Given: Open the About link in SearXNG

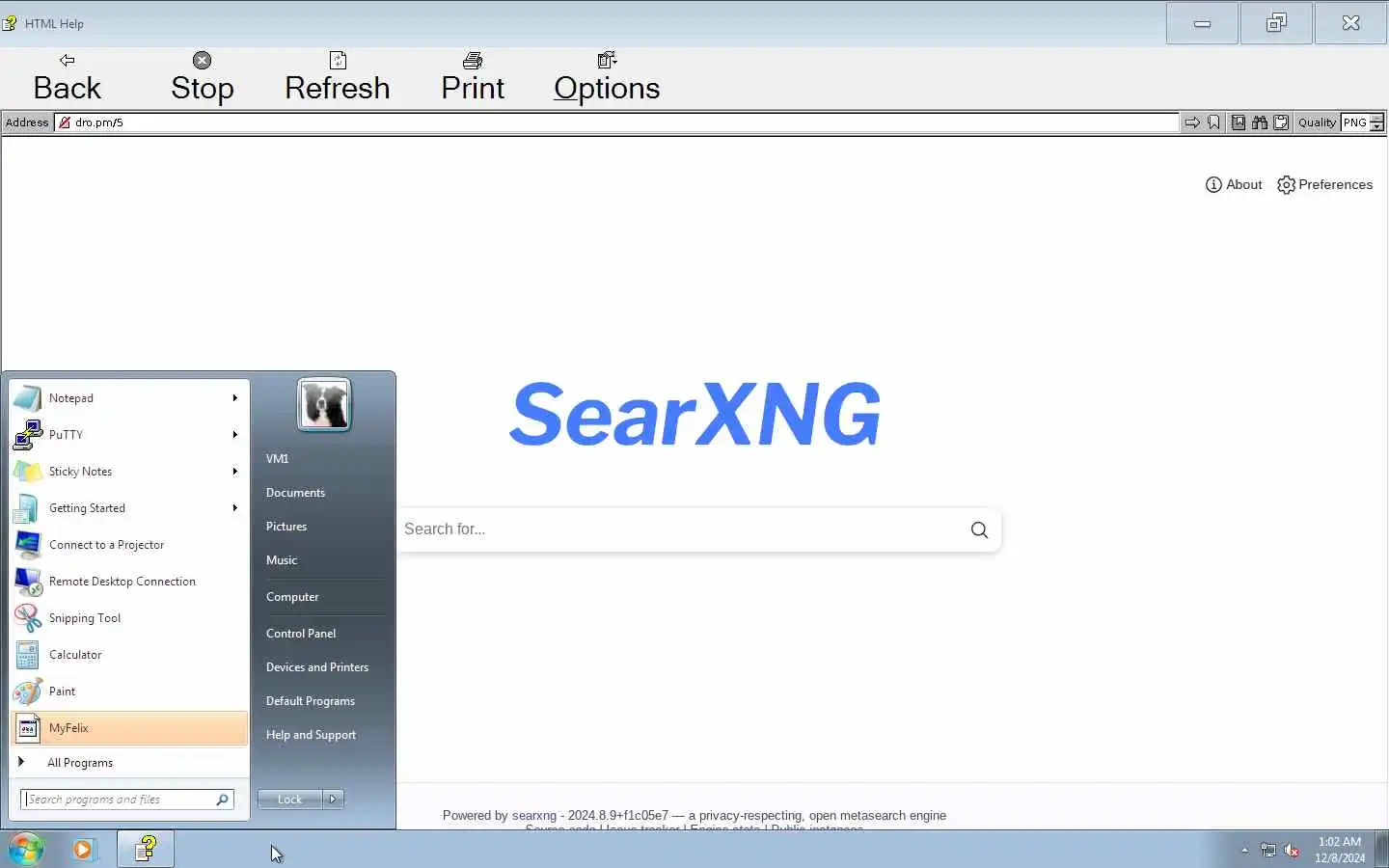Looking at the screenshot, I should tap(1234, 184).
